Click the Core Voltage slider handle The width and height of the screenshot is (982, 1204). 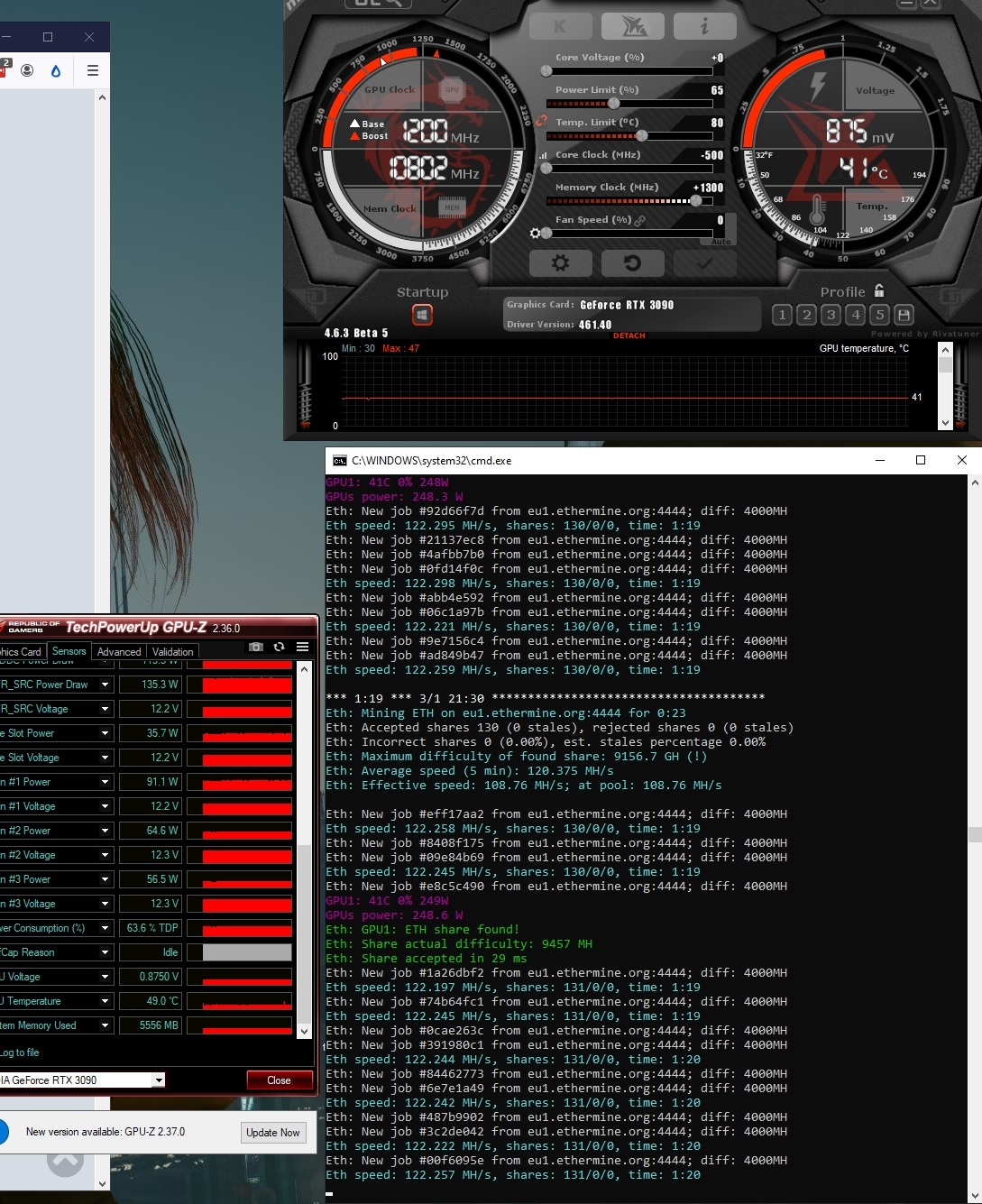pos(546,71)
